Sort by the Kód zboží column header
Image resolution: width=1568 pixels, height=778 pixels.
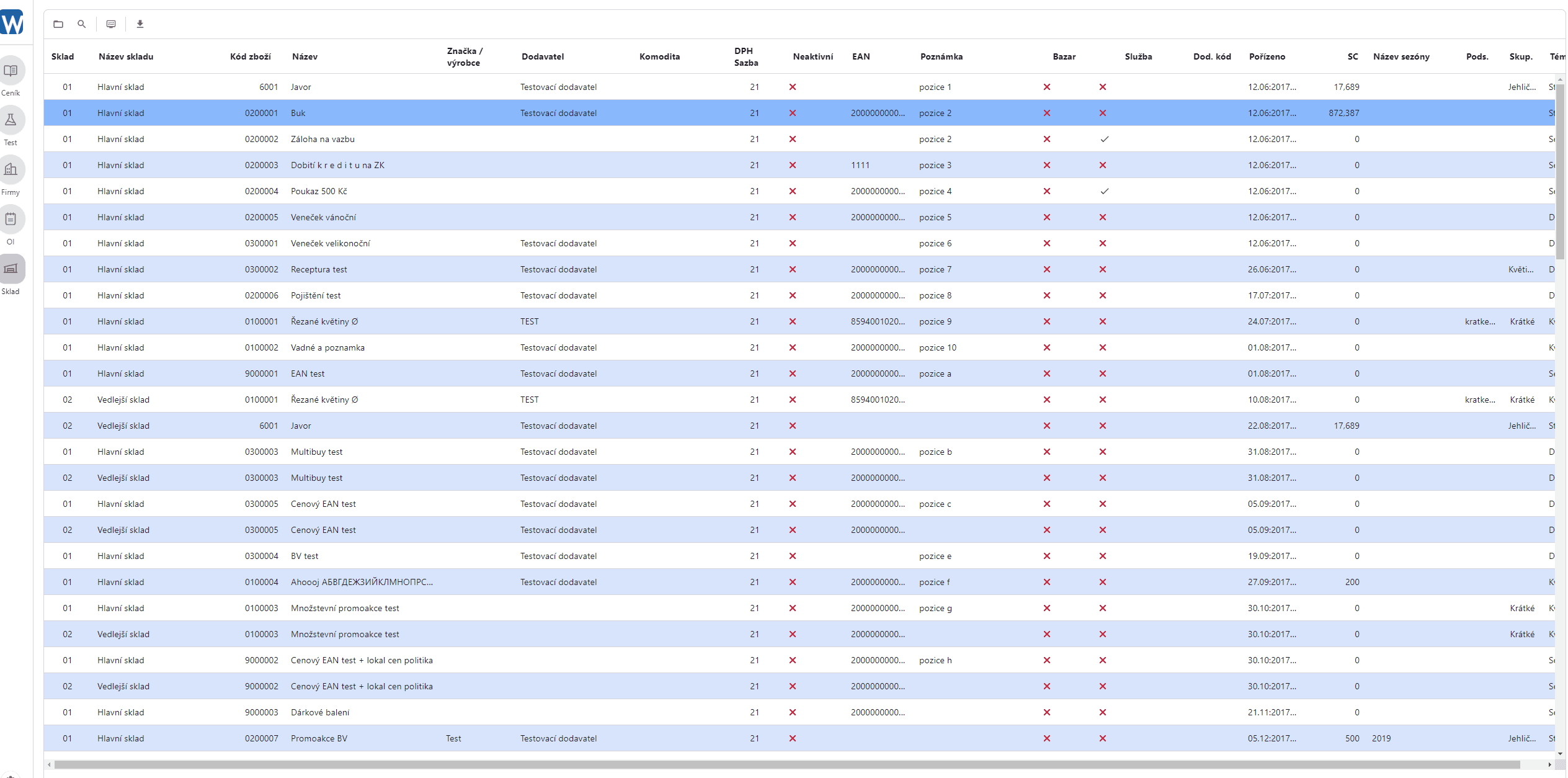[x=251, y=56]
